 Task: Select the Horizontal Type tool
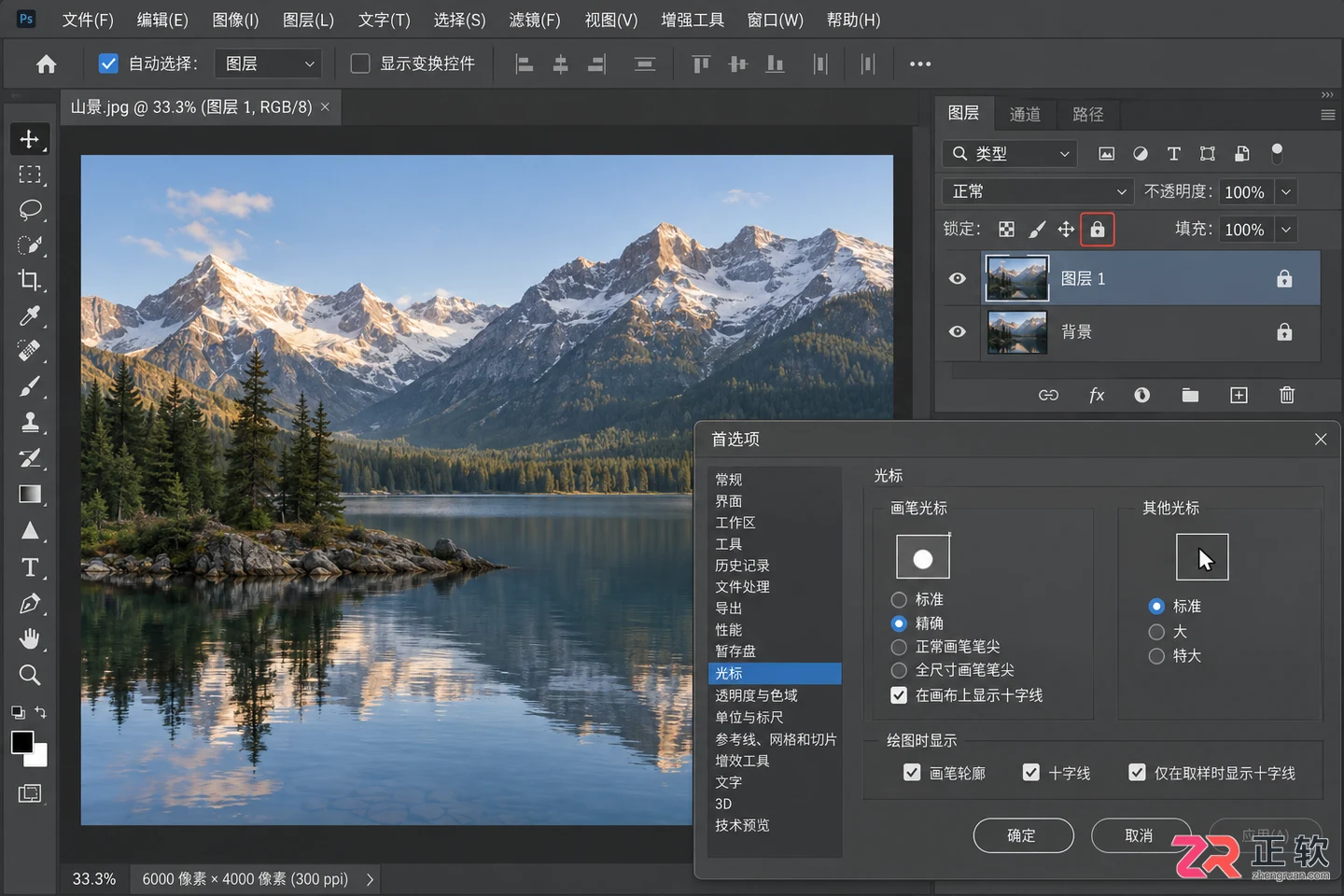pyautogui.click(x=30, y=567)
